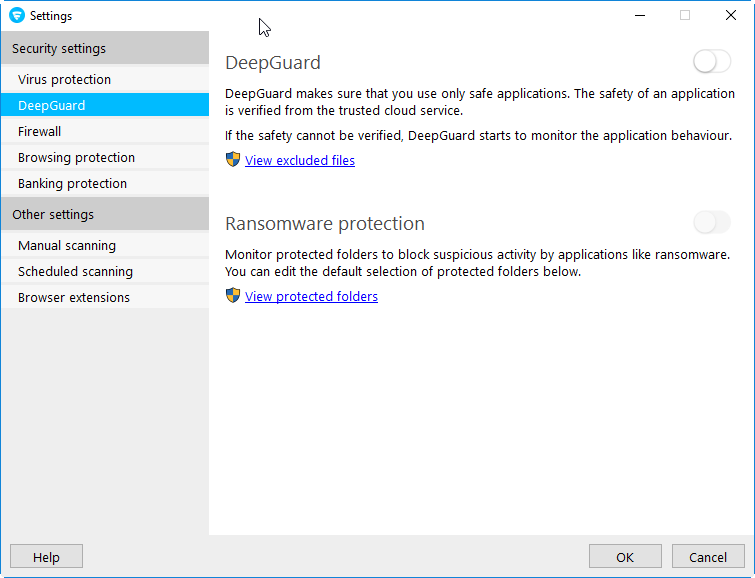755x578 pixels.
Task: Click the Cancel button
Action: (x=708, y=557)
